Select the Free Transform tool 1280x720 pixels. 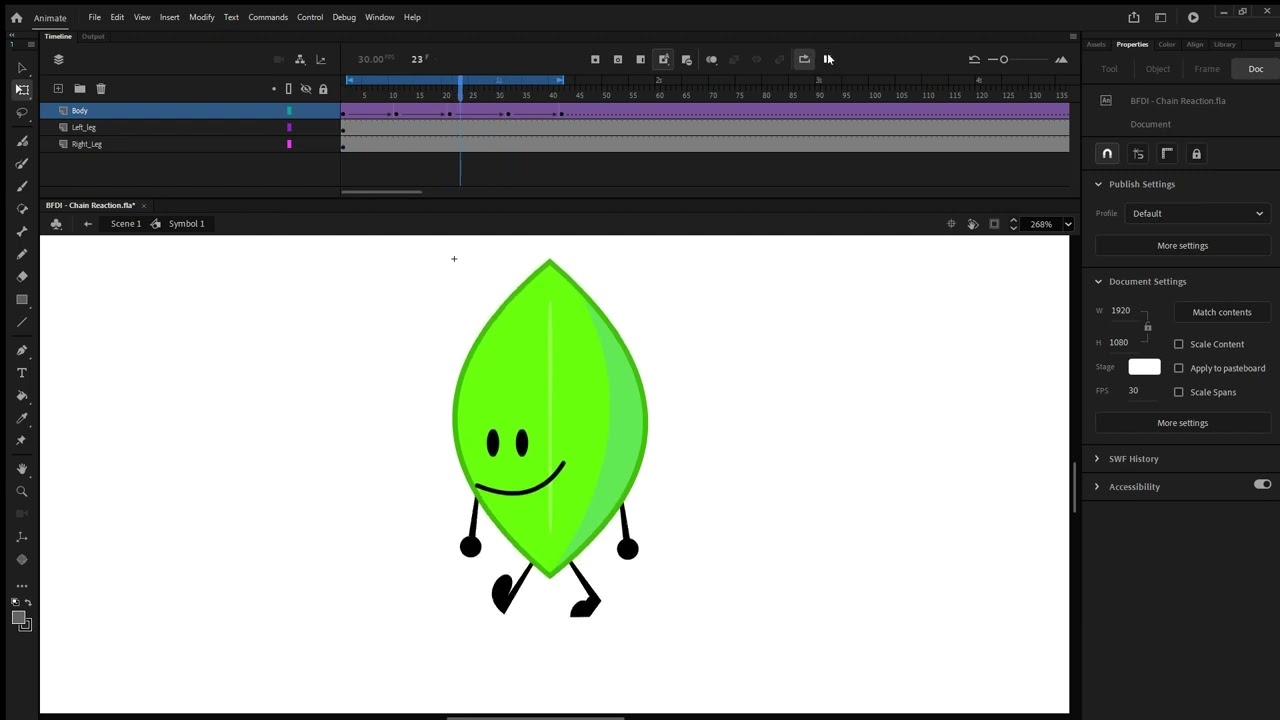click(x=22, y=90)
